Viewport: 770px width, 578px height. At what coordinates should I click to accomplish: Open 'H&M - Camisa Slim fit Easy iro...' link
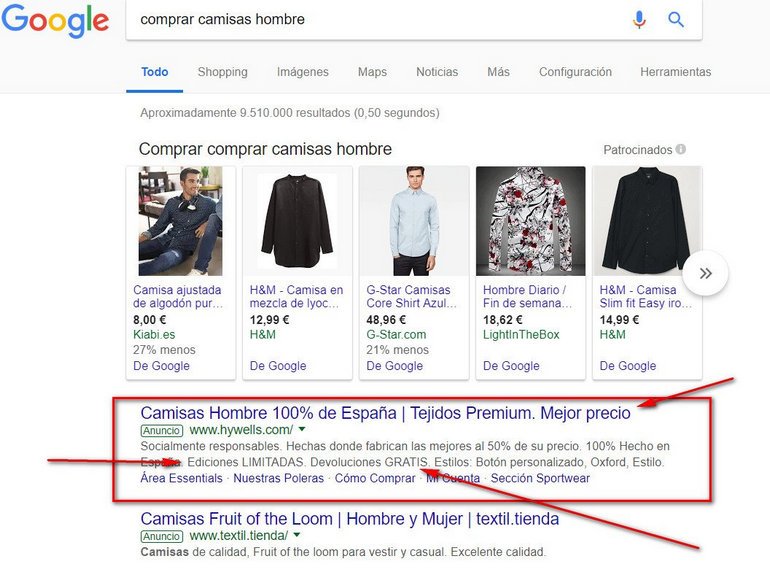click(645, 297)
